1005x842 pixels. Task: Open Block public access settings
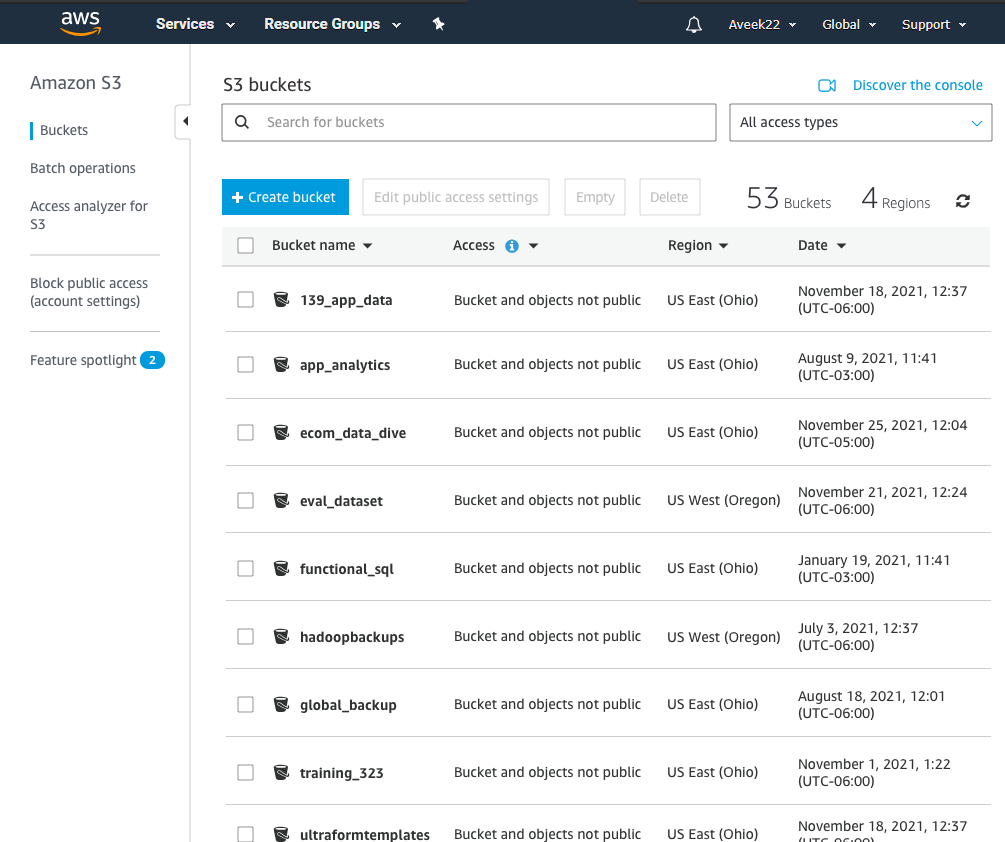pyautogui.click(x=89, y=292)
